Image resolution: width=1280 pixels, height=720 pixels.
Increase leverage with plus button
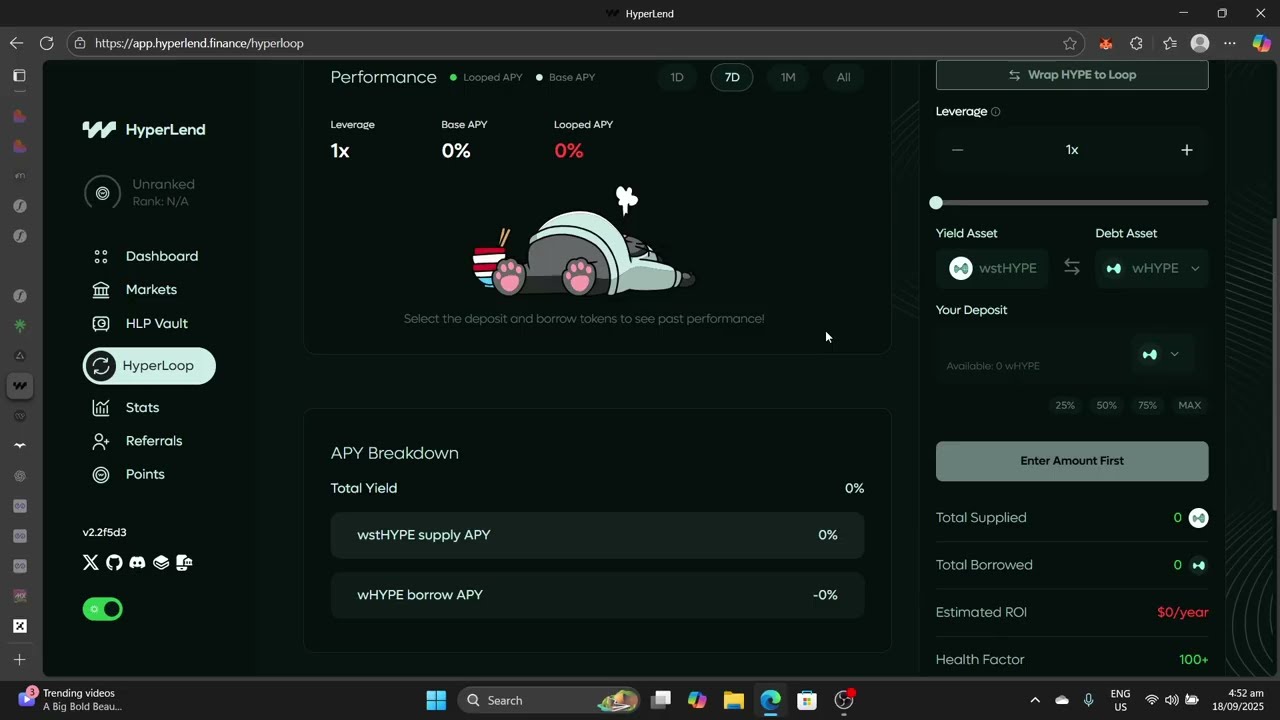(x=1187, y=150)
